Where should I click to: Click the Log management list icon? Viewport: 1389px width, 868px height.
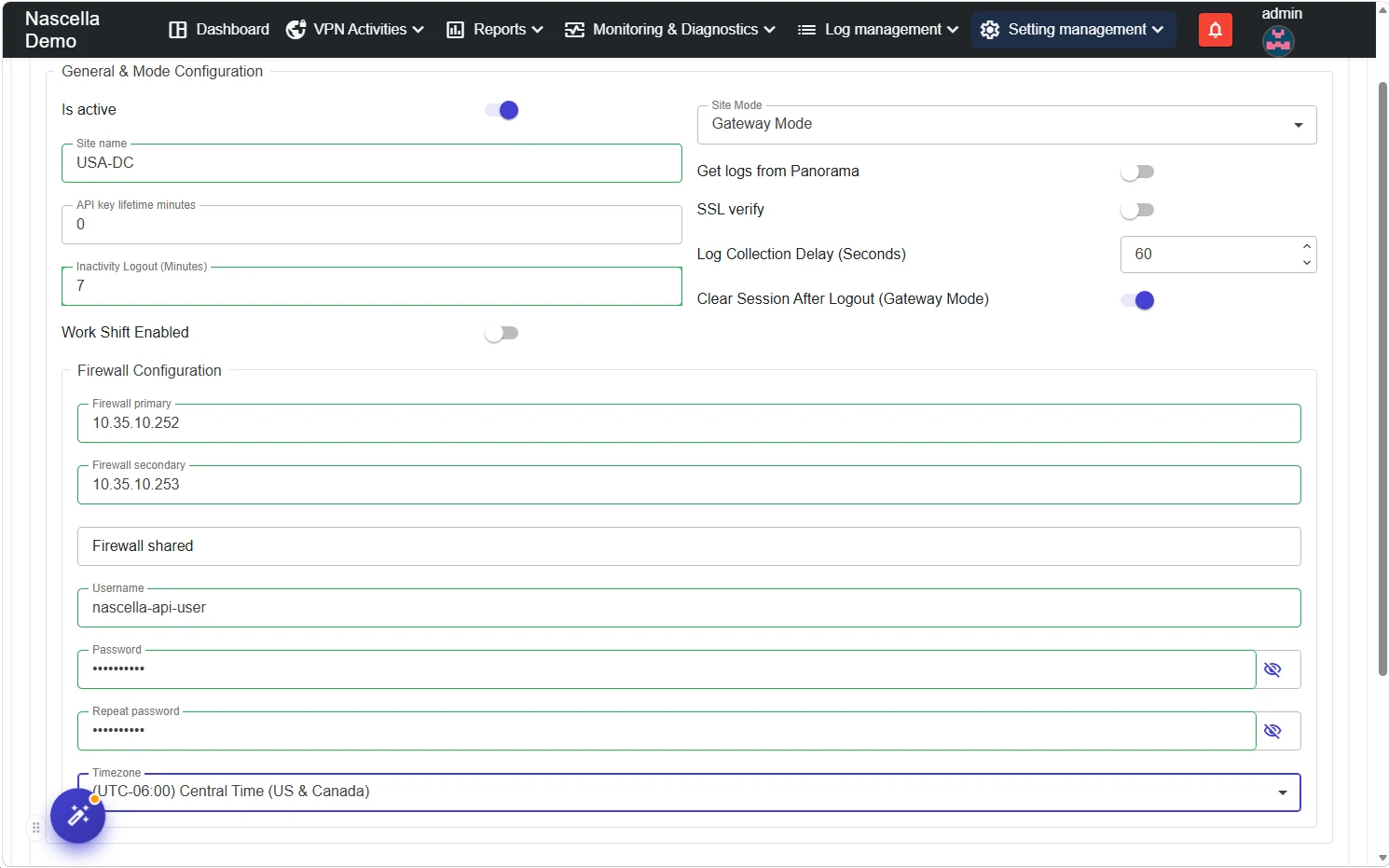[806, 30]
